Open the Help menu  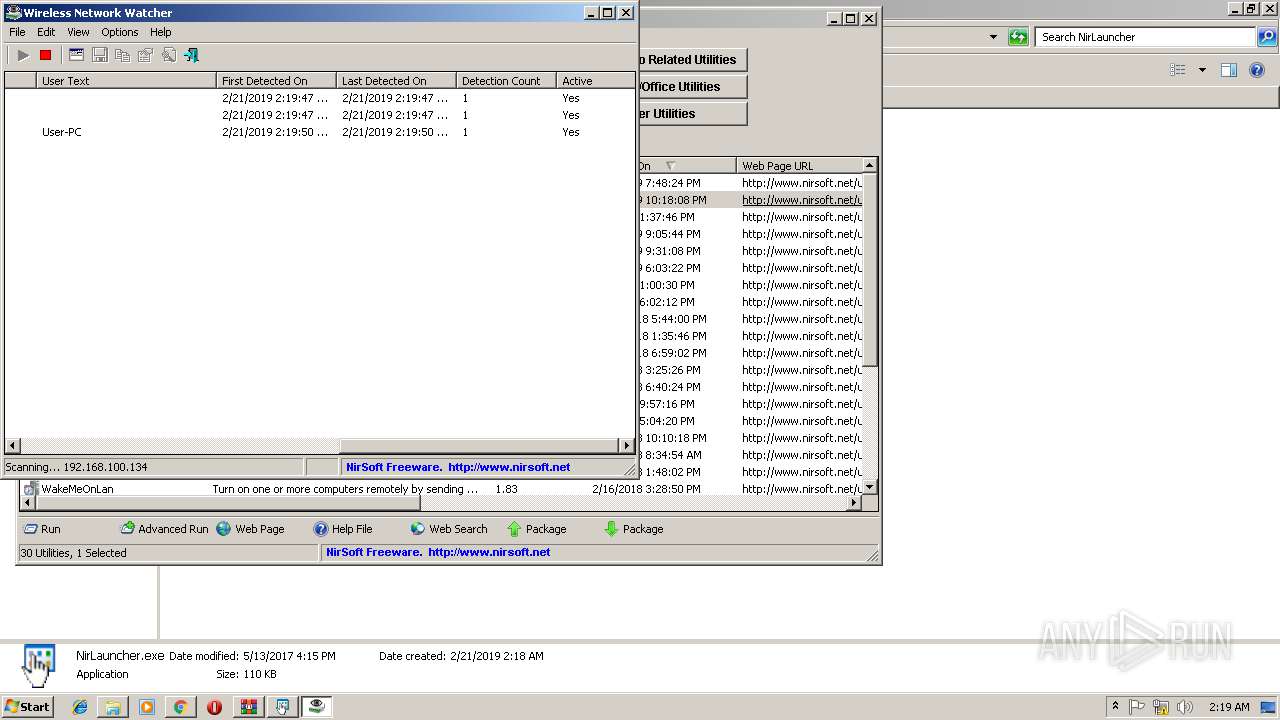coord(161,32)
